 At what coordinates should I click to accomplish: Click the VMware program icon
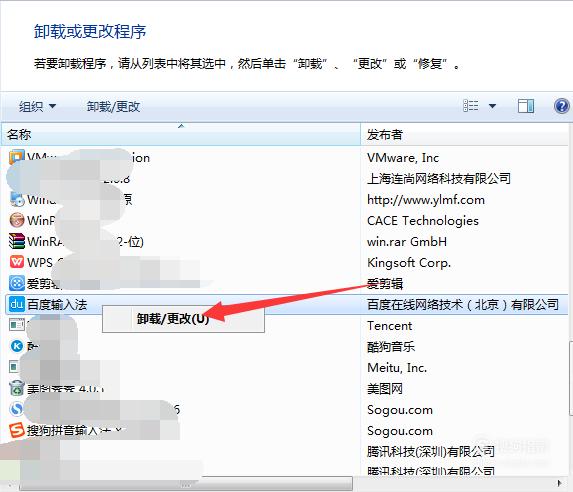pos(17,157)
